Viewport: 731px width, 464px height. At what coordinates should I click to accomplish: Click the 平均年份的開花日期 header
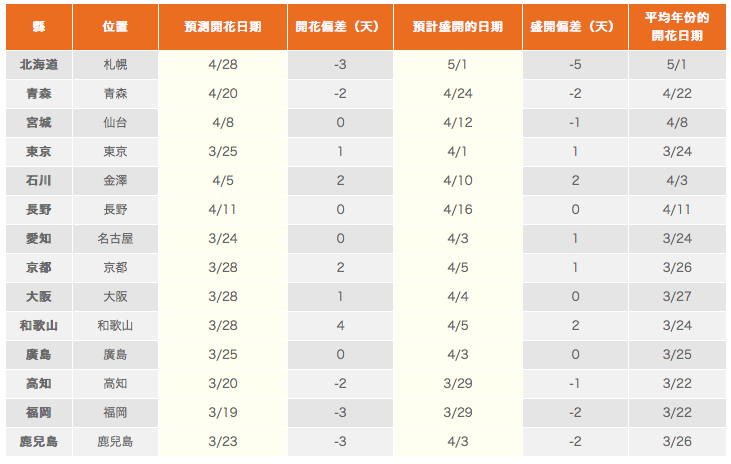click(676, 27)
